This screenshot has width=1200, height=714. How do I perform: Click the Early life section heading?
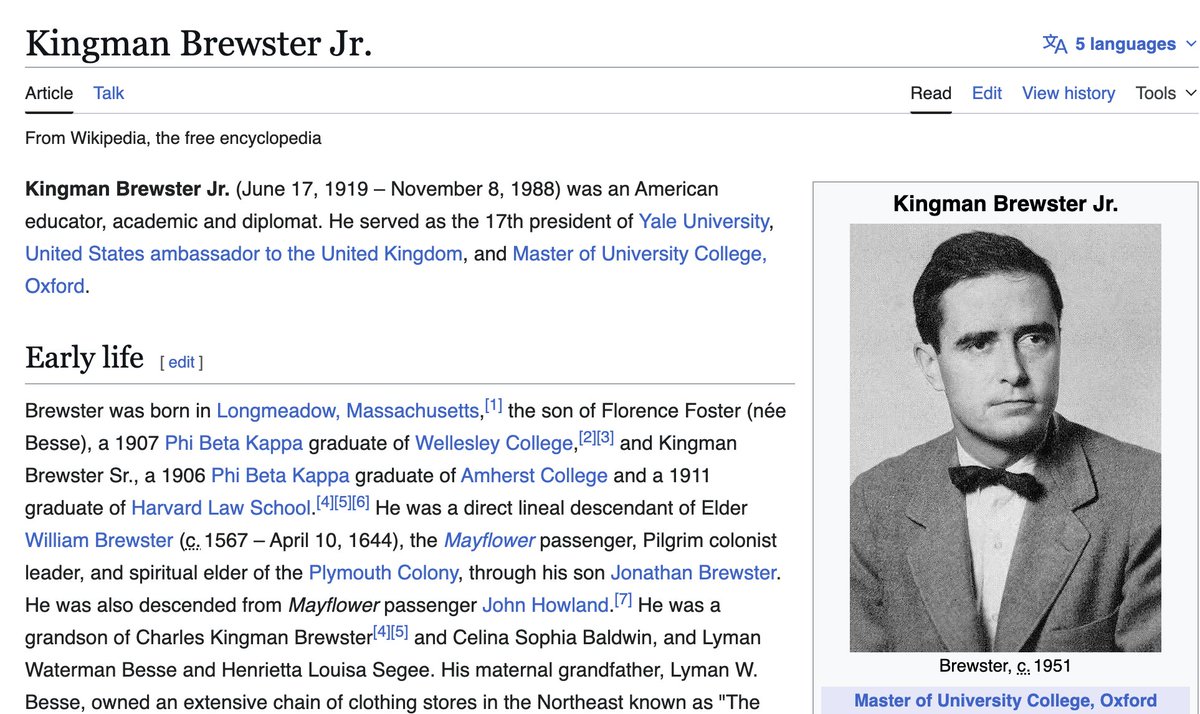[x=84, y=358]
